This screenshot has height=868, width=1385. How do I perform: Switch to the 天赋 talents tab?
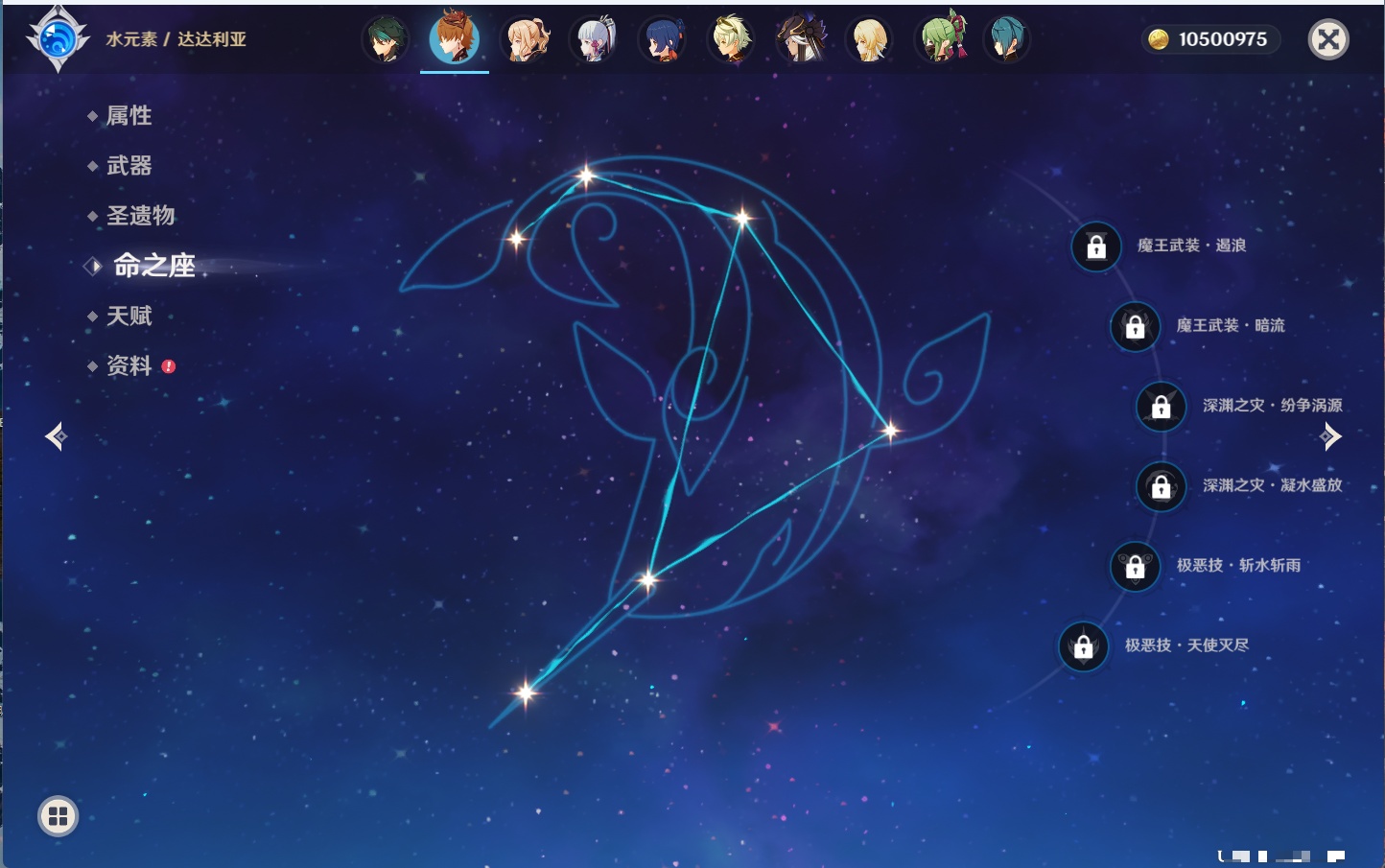pos(129,317)
